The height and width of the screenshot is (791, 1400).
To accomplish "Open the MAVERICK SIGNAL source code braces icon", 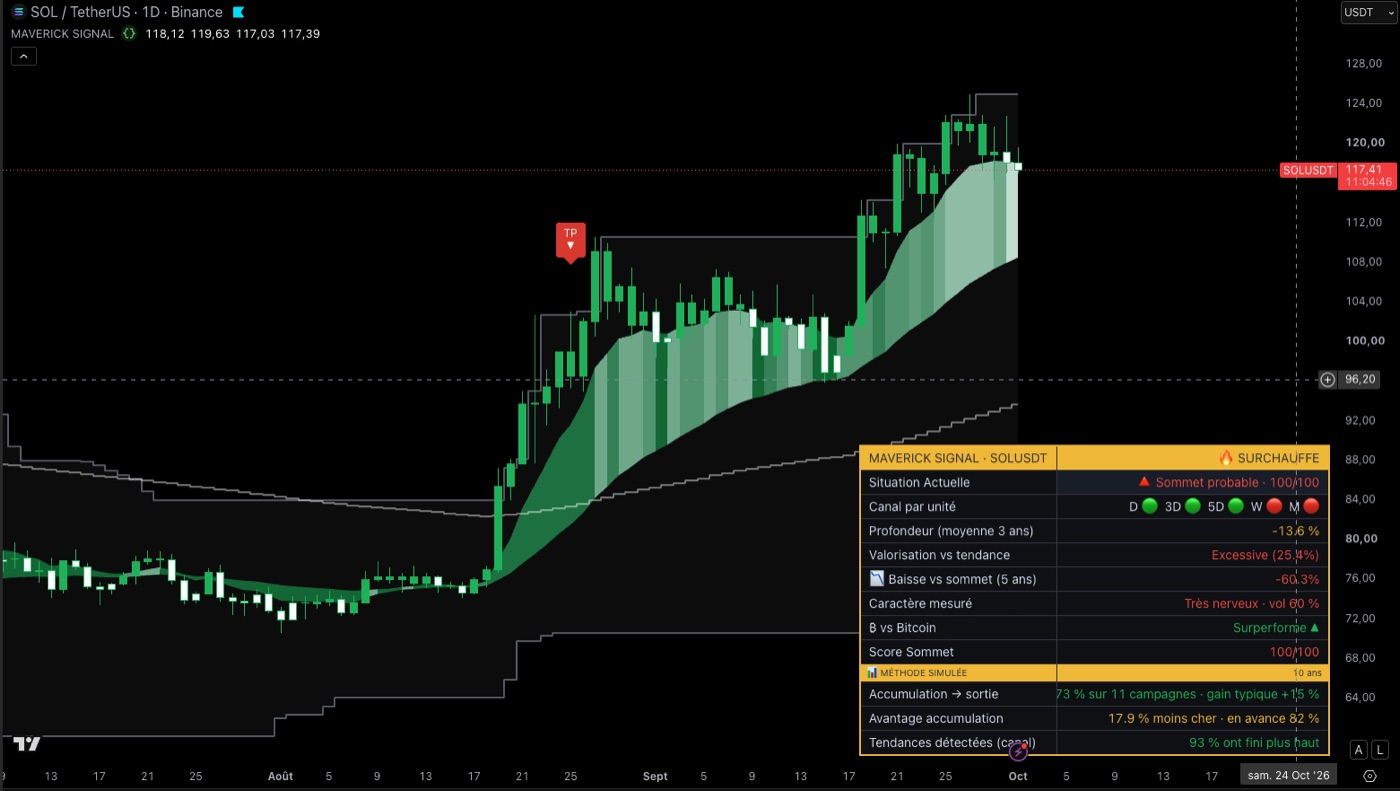I will click(129, 33).
